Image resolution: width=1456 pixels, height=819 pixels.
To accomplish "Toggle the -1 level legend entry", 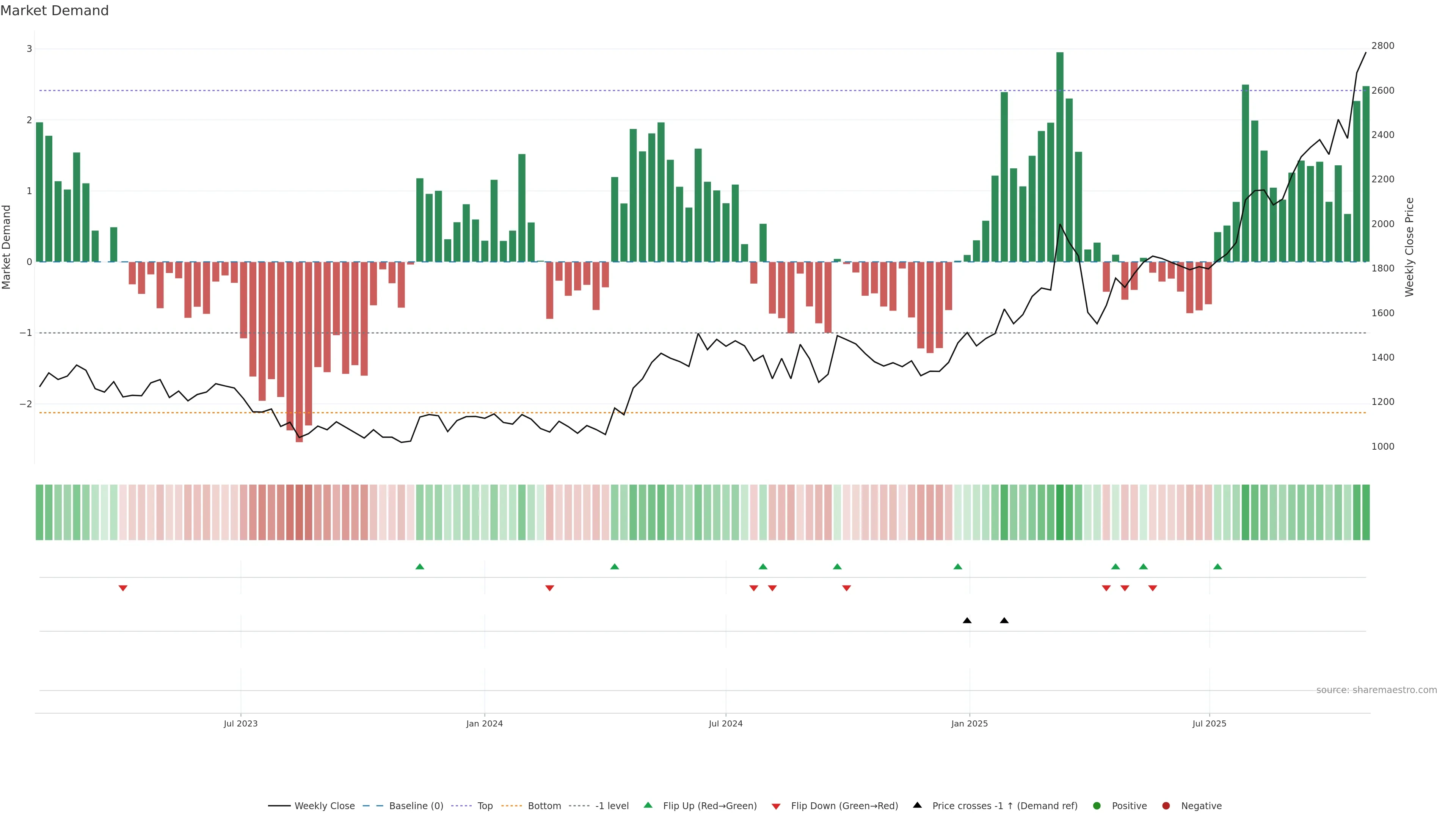I will point(612,805).
